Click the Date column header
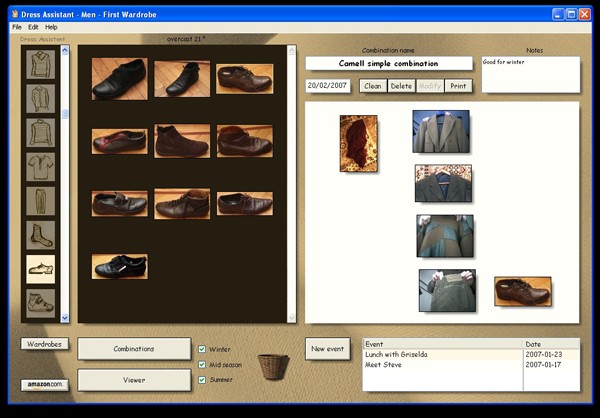This screenshot has width=600, height=418. (x=551, y=344)
